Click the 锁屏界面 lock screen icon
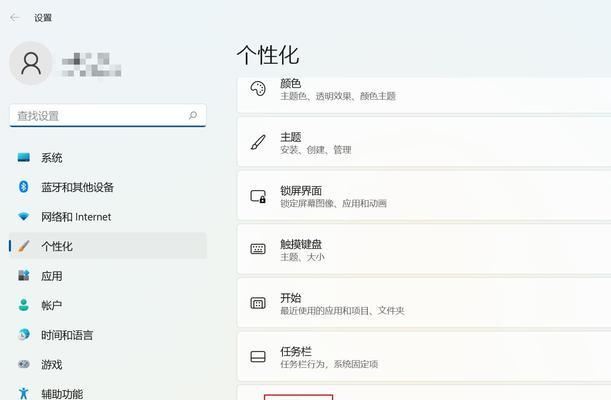 (258, 196)
